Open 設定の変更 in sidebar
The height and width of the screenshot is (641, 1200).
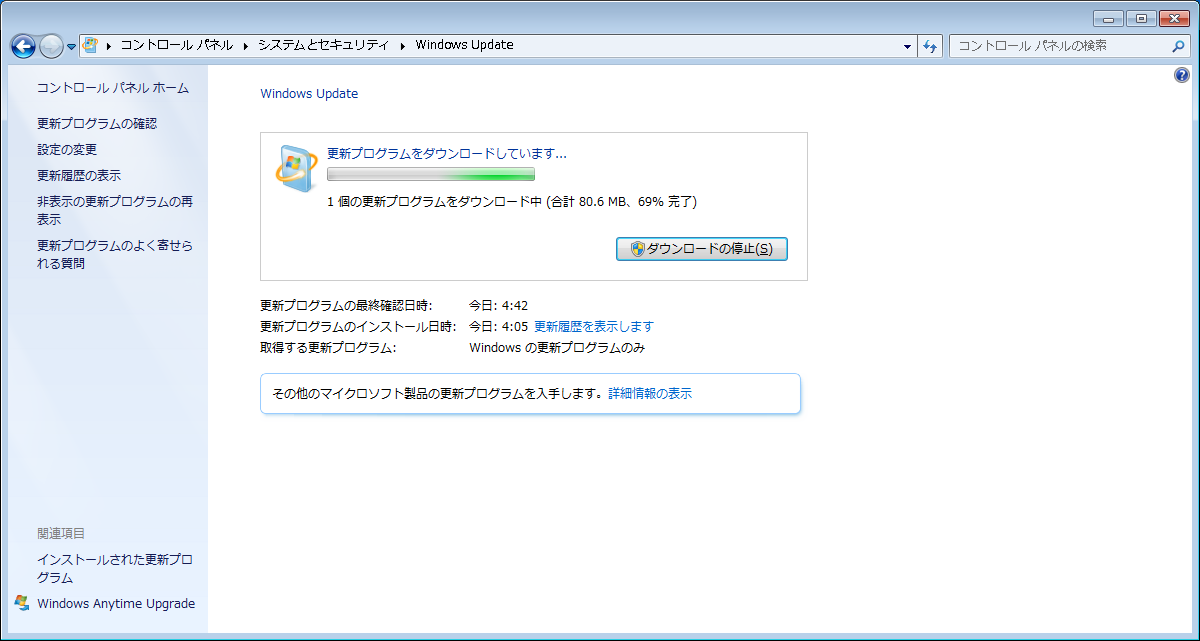[67, 150]
